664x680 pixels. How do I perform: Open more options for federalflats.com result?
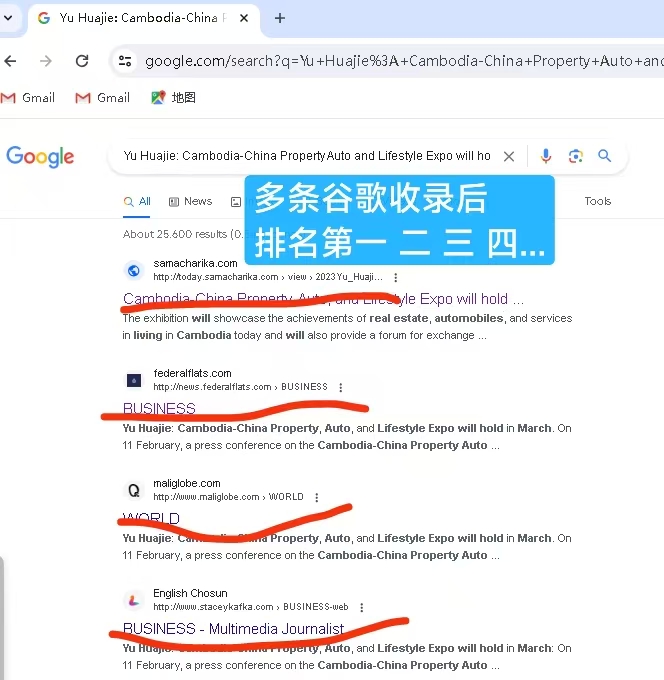340,387
